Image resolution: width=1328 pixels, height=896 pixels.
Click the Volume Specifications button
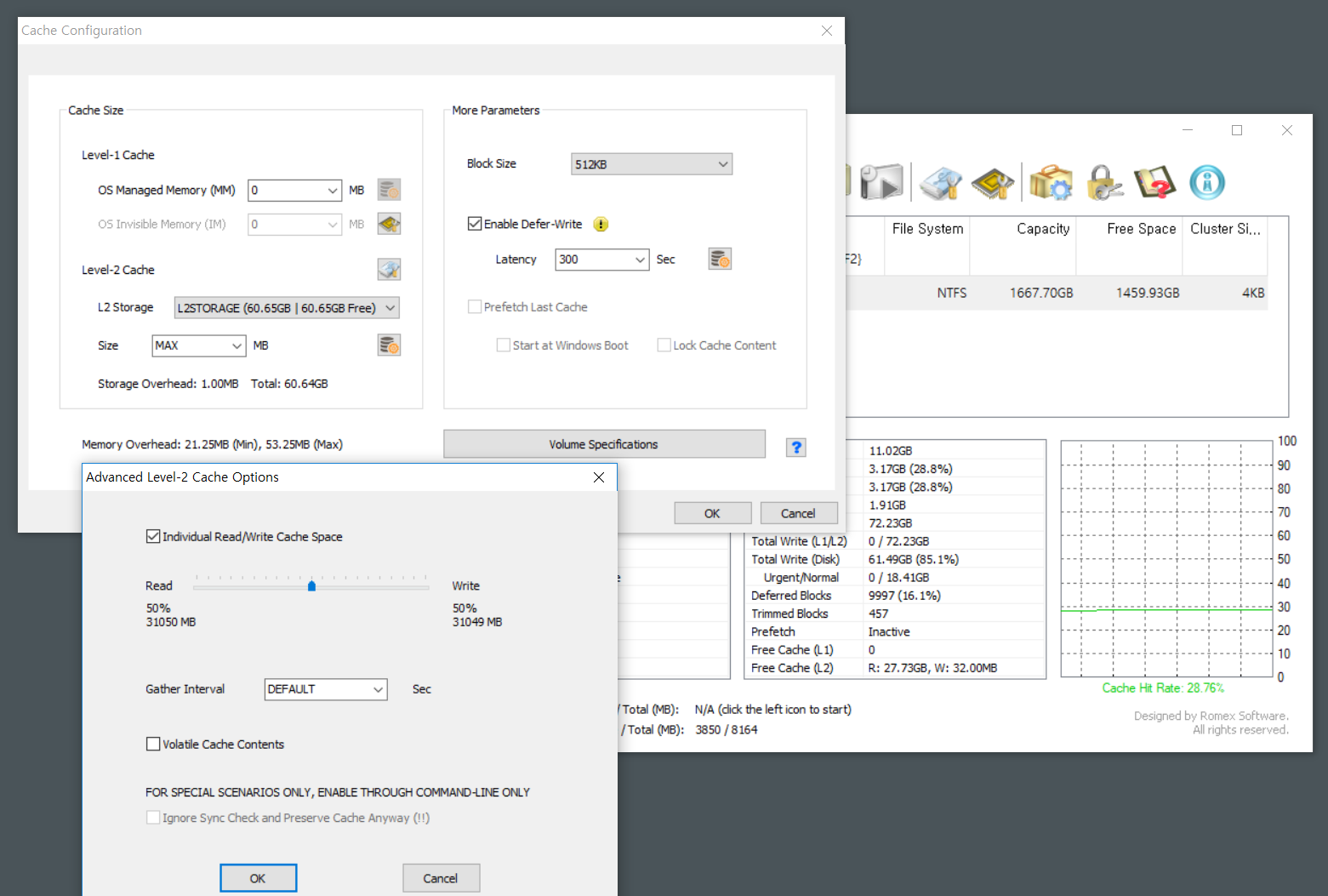tap(604, 444)
